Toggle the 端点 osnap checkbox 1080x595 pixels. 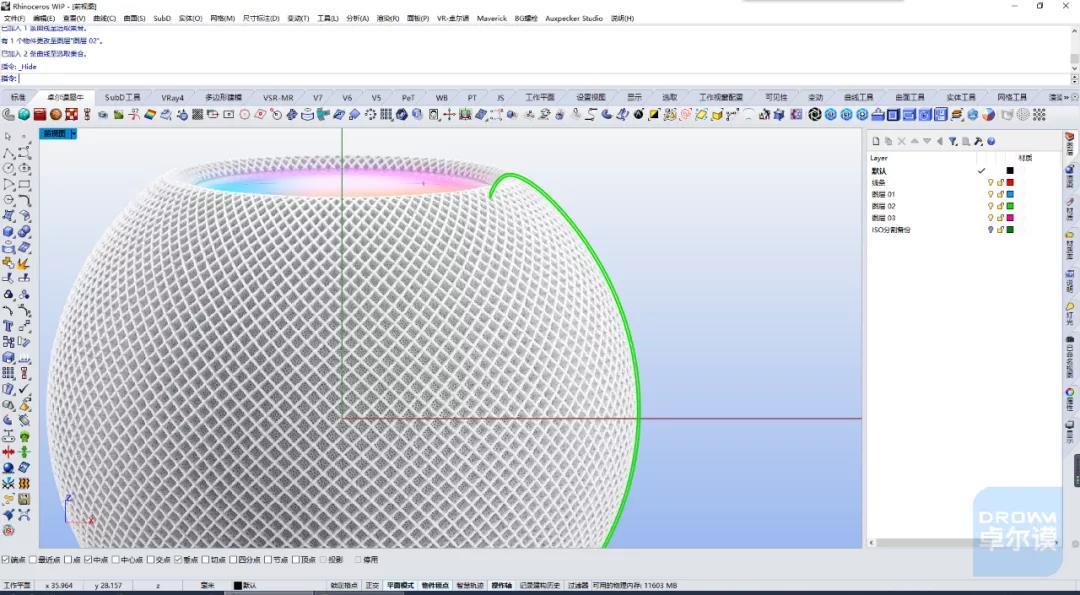[6, 560]
